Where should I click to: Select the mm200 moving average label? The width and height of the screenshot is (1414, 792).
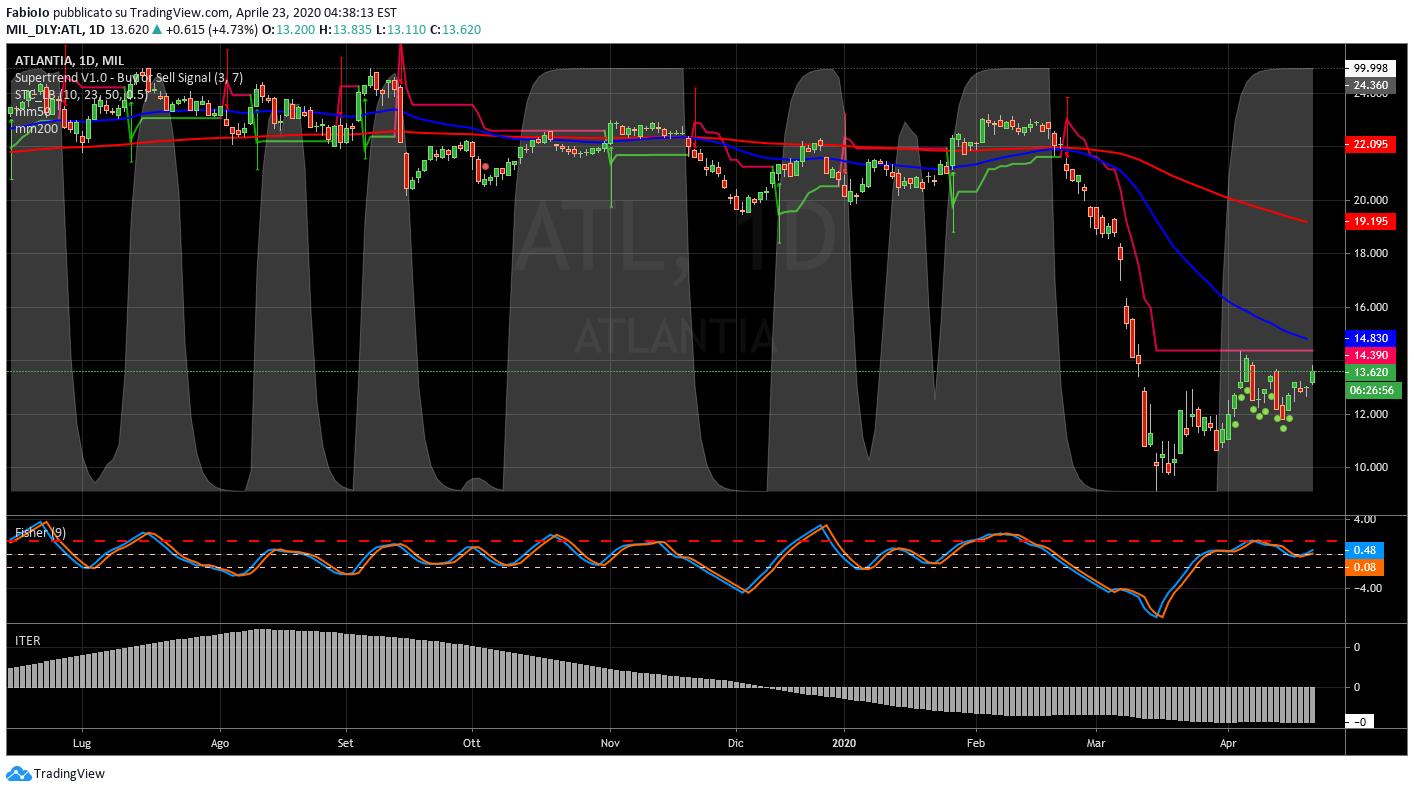tap(35, 128)
